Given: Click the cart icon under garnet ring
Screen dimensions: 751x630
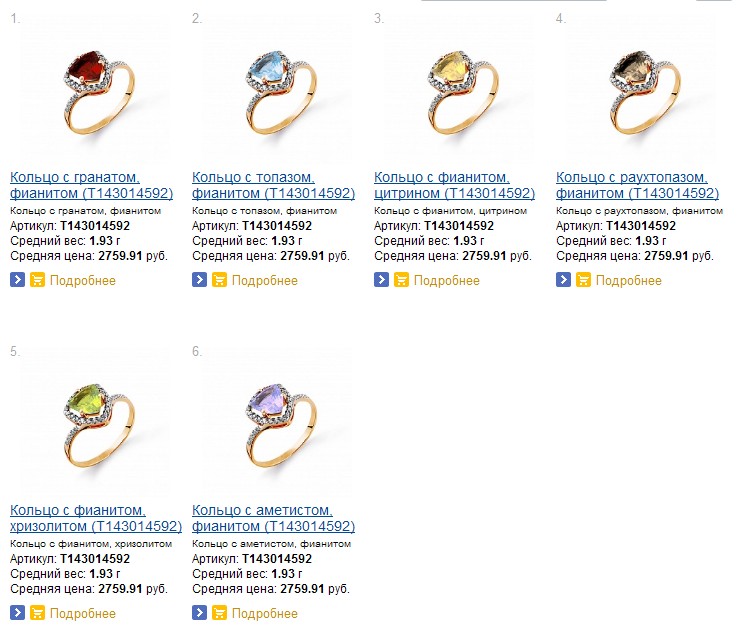Looking at the screenshot, I should coord(37,280).
